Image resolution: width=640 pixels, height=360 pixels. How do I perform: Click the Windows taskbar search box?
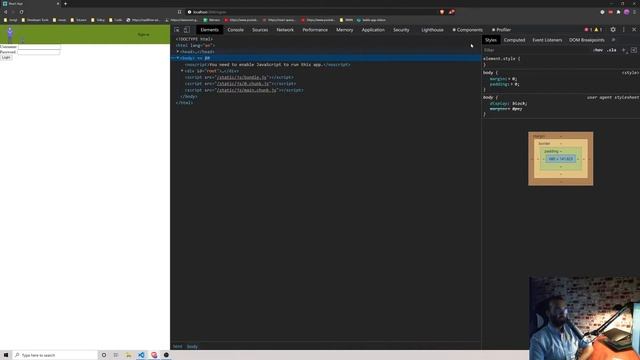pyautogui.click(x=55, y=355)
